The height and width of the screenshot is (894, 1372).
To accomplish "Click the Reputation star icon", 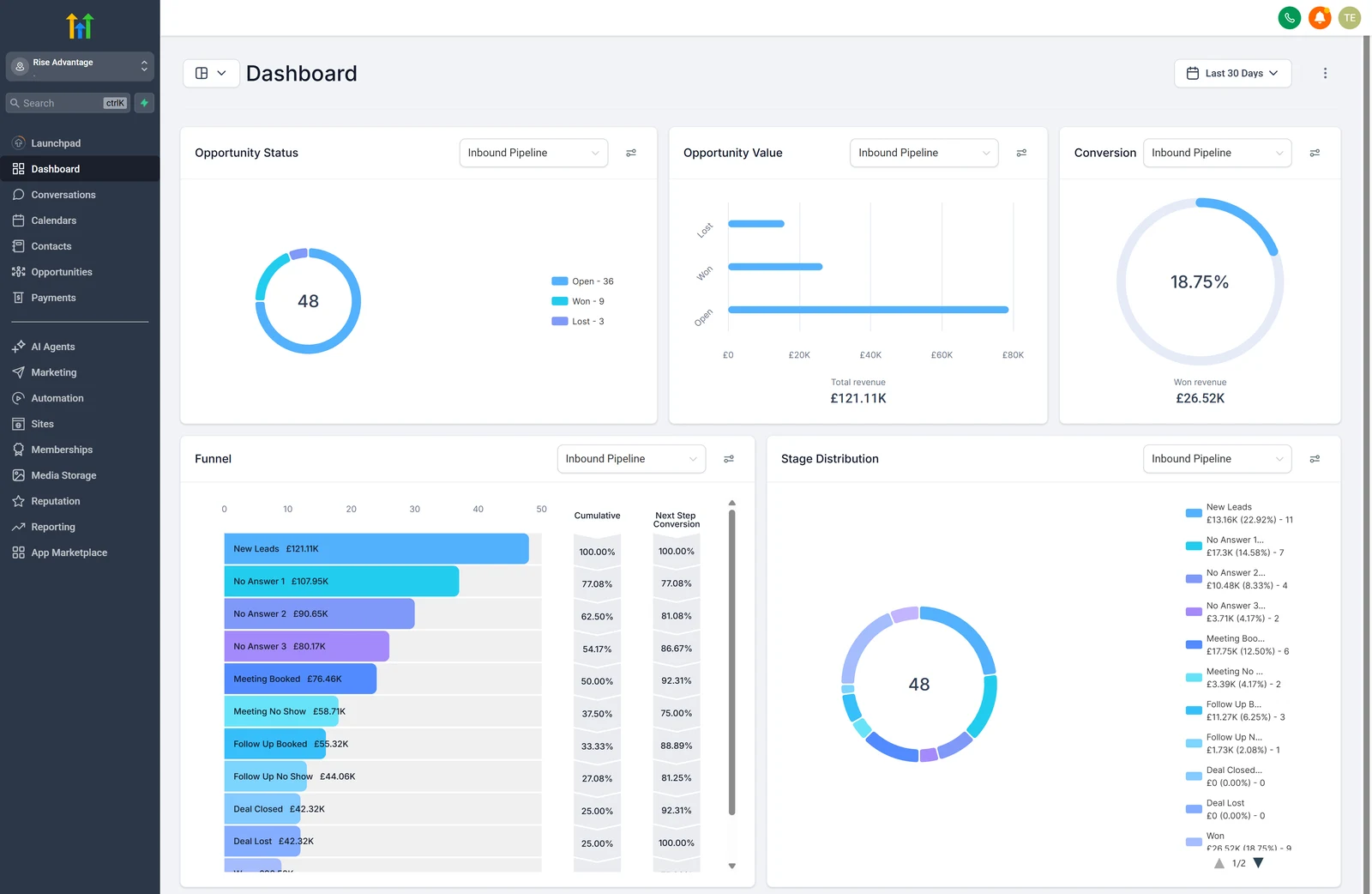I will tap(18, 501).
